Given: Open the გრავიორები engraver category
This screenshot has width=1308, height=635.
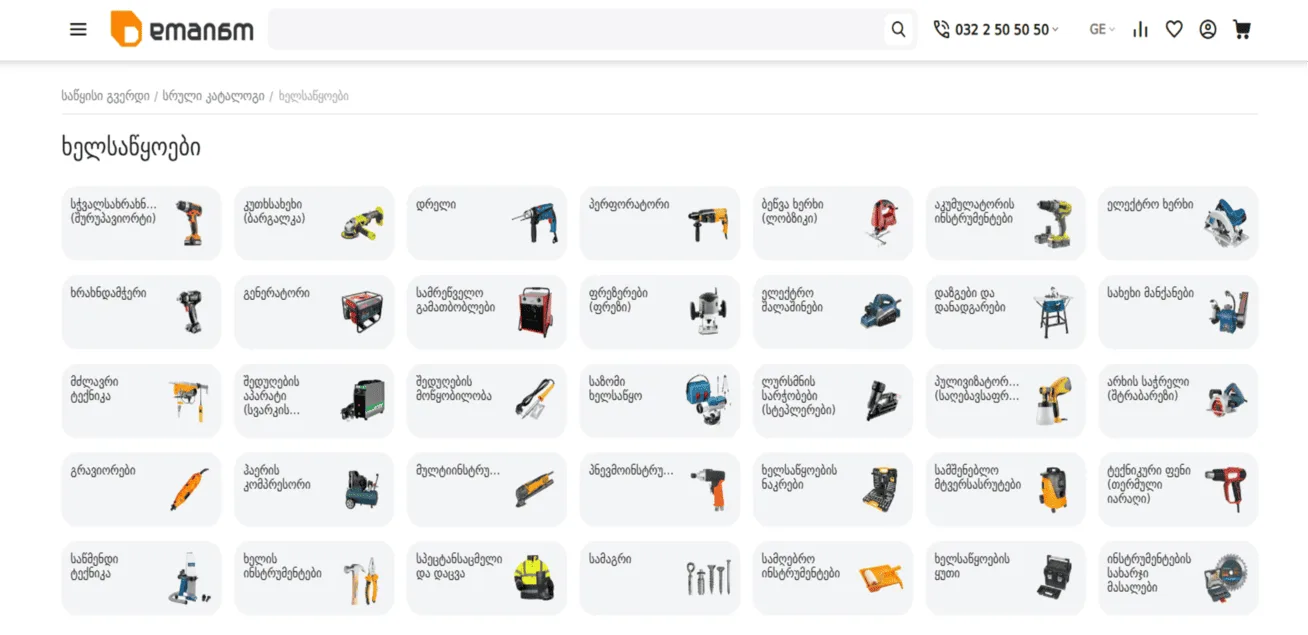Looking at the screenshot, I should tap(141, 490).
